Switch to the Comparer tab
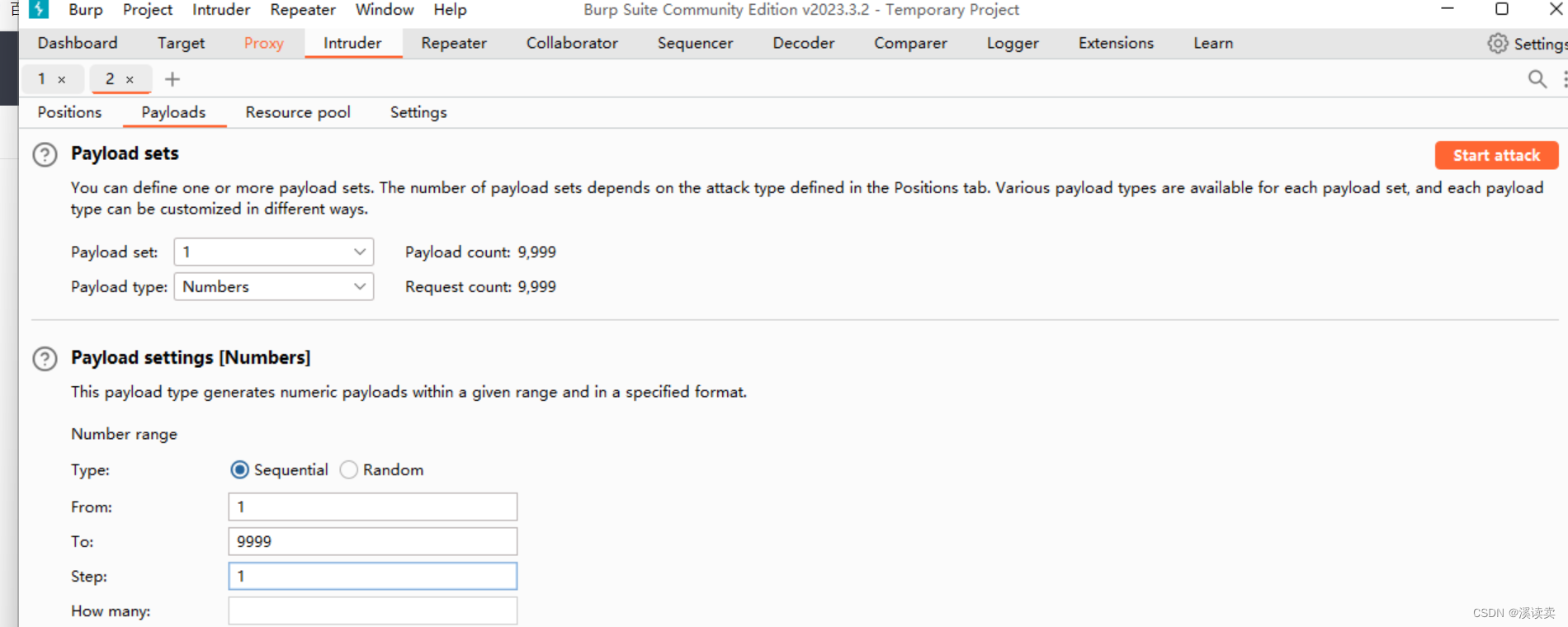1568x627 pixels. click(x=910, y=43)
